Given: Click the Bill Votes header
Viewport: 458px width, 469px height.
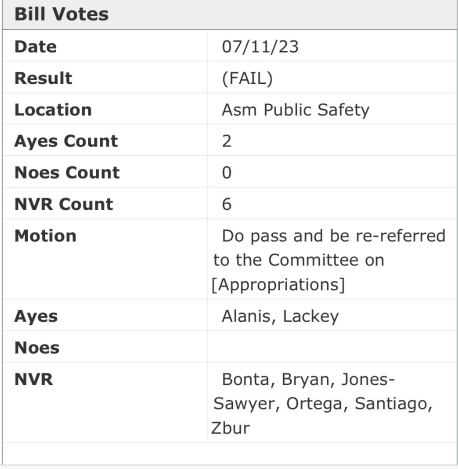Looking at the screenshot, I should [x=62, y=14].
